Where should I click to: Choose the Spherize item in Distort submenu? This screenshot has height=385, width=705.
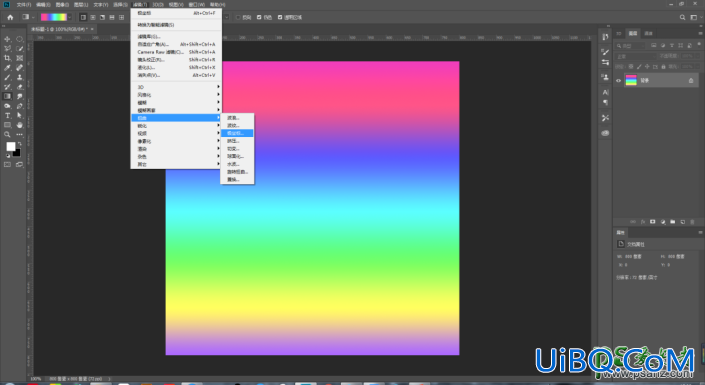pos(237,156)
